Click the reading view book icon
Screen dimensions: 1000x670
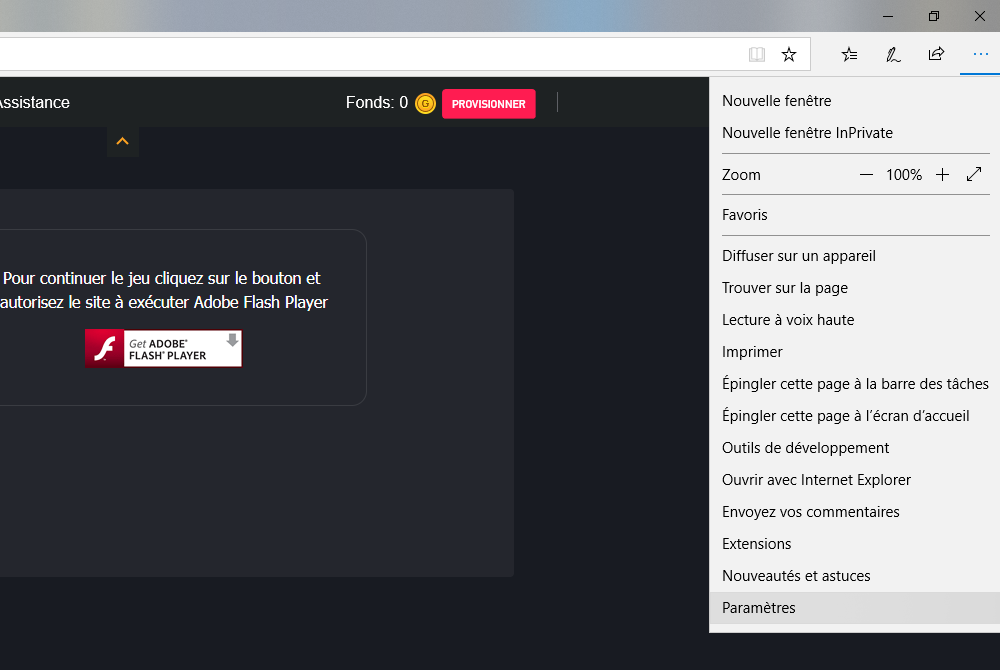[x=757, y=55]
